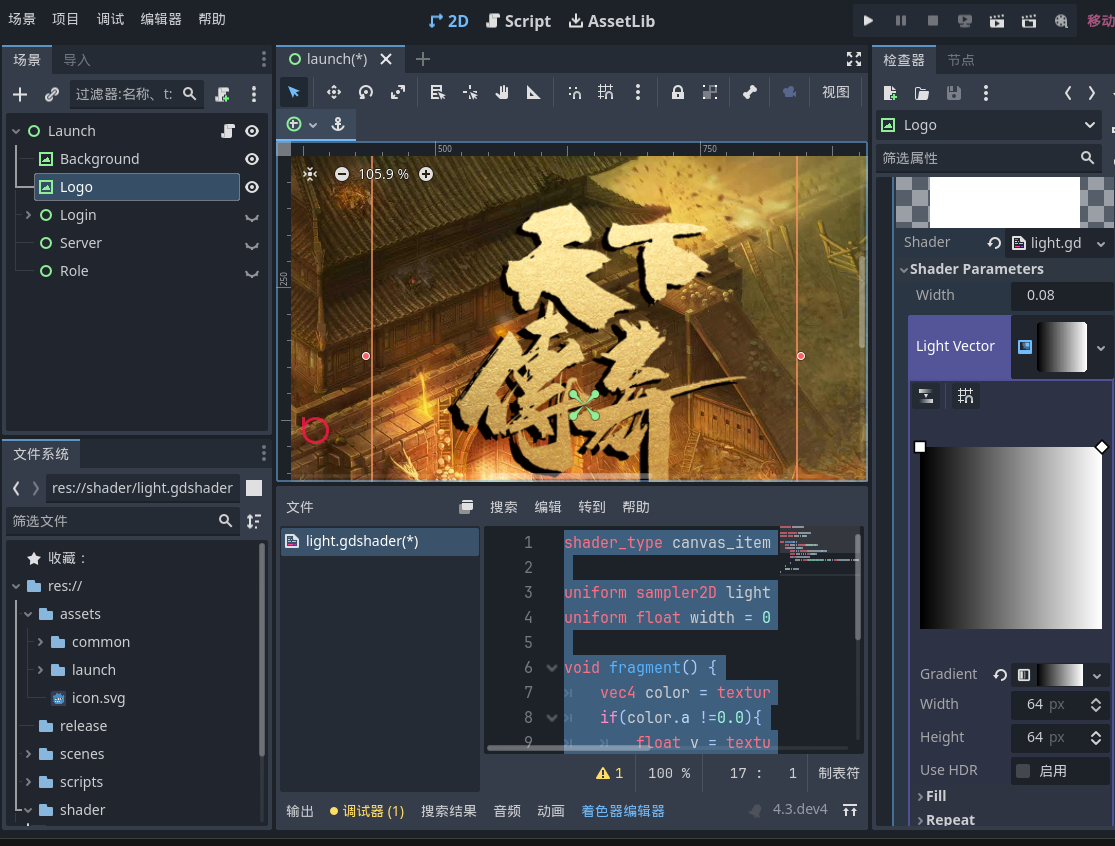Screen dimensions: 1115x846
Task: Click the add new node plus icon
Action: 20,94
